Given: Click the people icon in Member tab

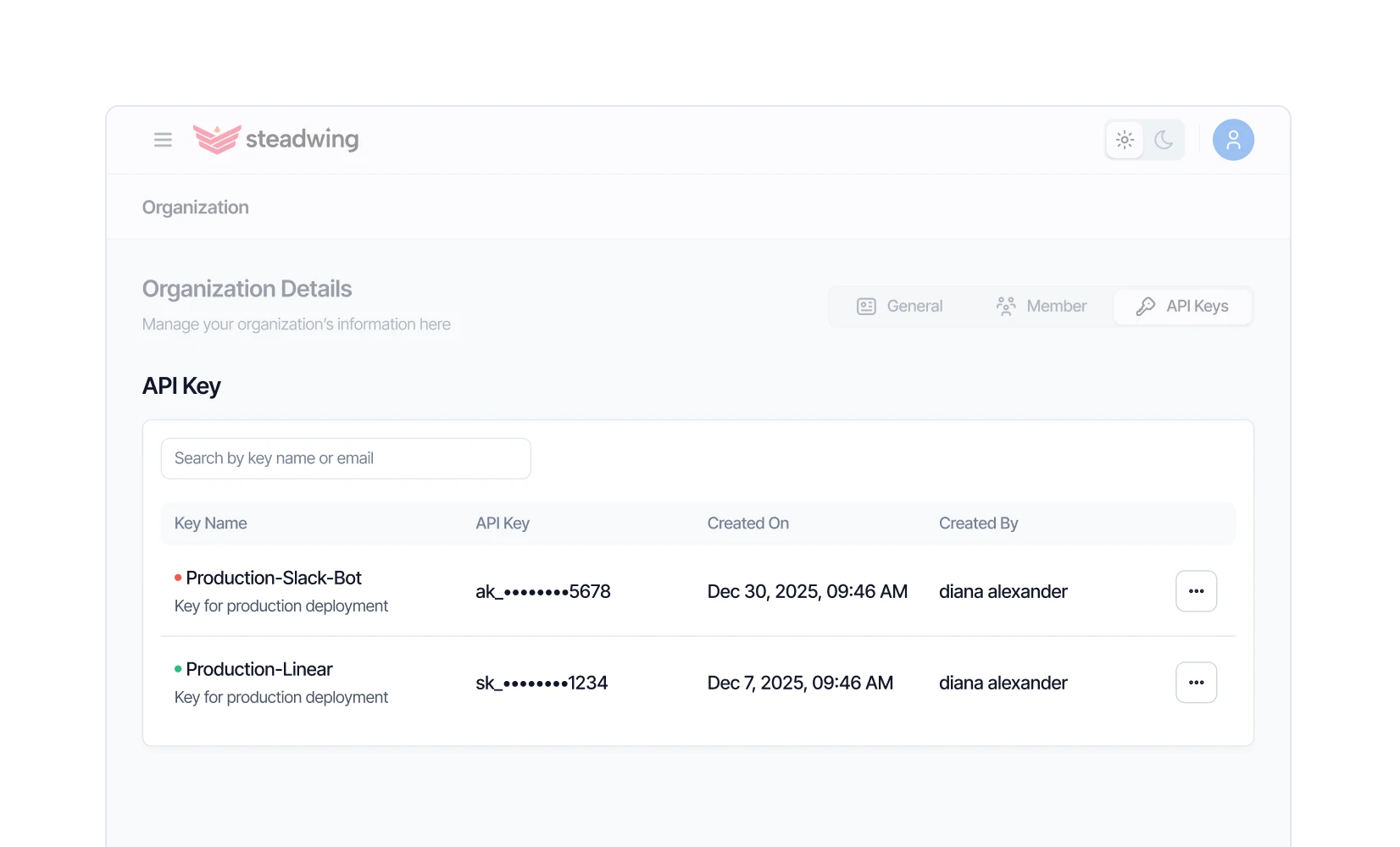Looking at the screenshot, I should (x=1006, y=307).
